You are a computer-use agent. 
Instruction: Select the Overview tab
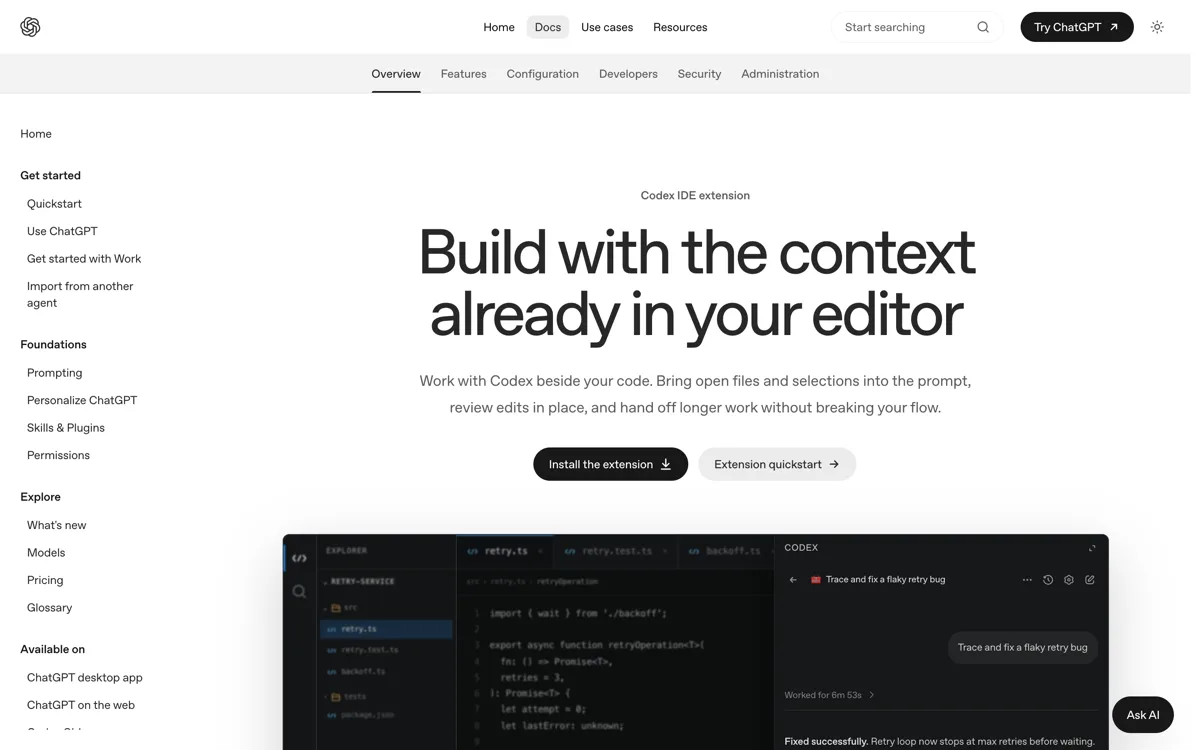point(396,74)
